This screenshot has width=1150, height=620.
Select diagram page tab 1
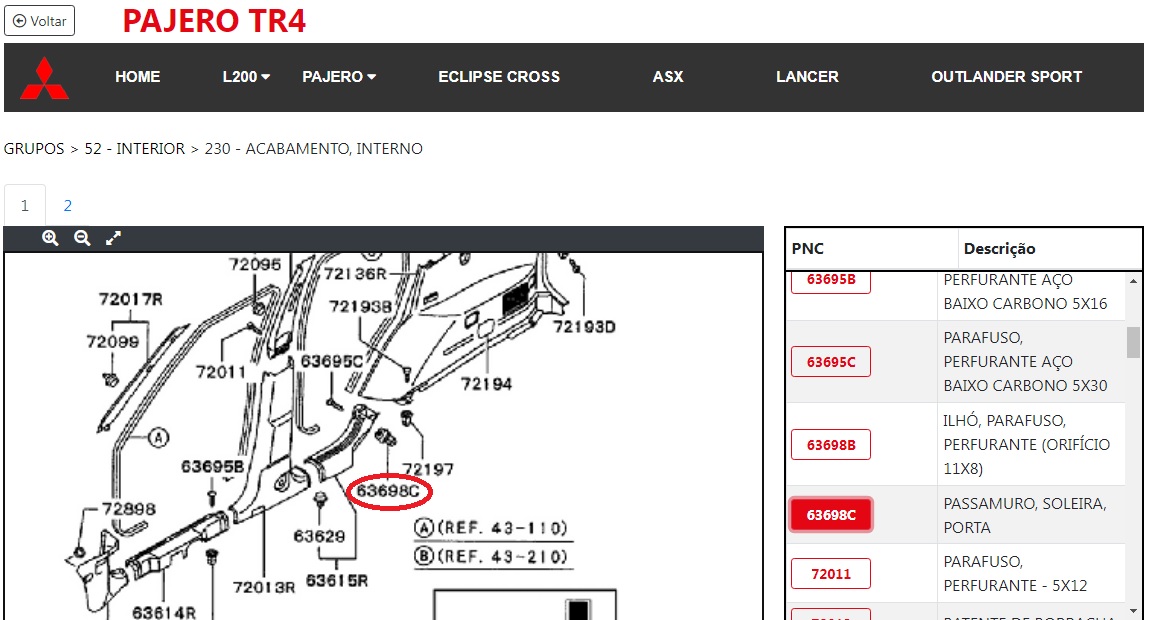pos(25,206)
